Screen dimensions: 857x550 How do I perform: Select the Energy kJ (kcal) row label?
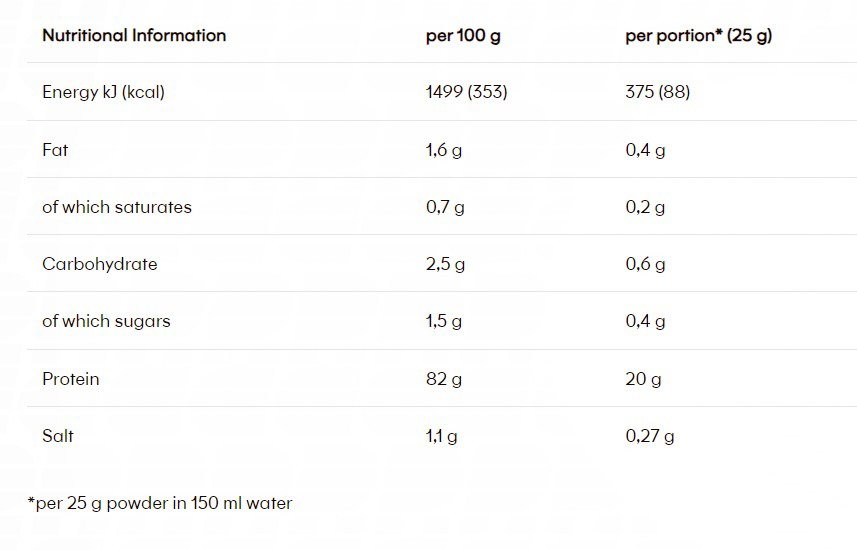point(103,92)
